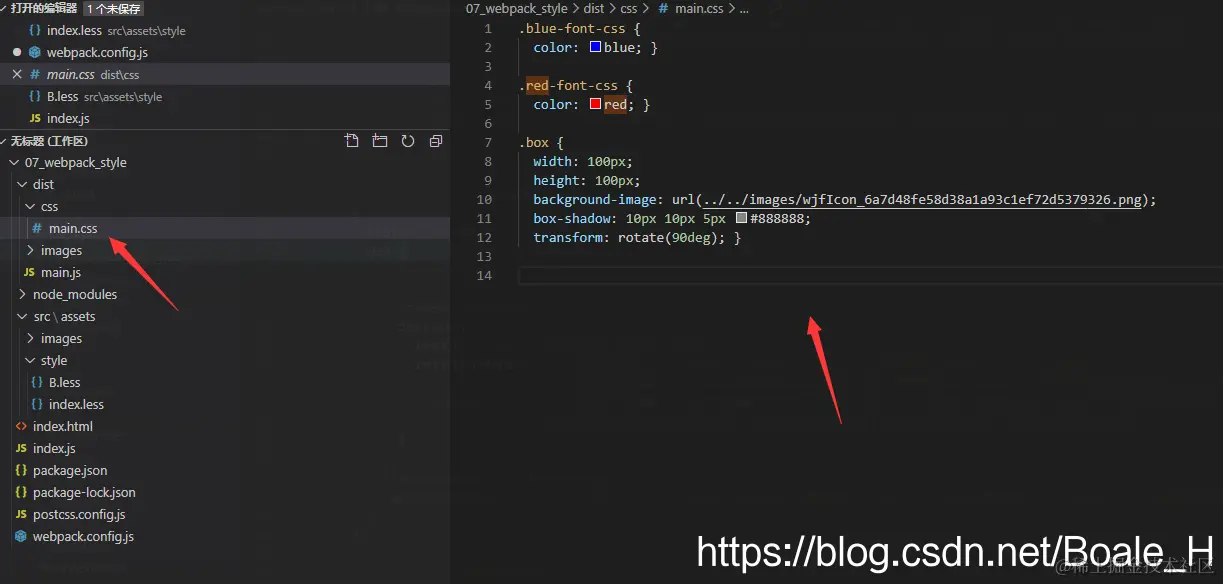This screenshot has width=1223, height=584.
Task: Expand the node_modules folder
Action: (22, 294)
